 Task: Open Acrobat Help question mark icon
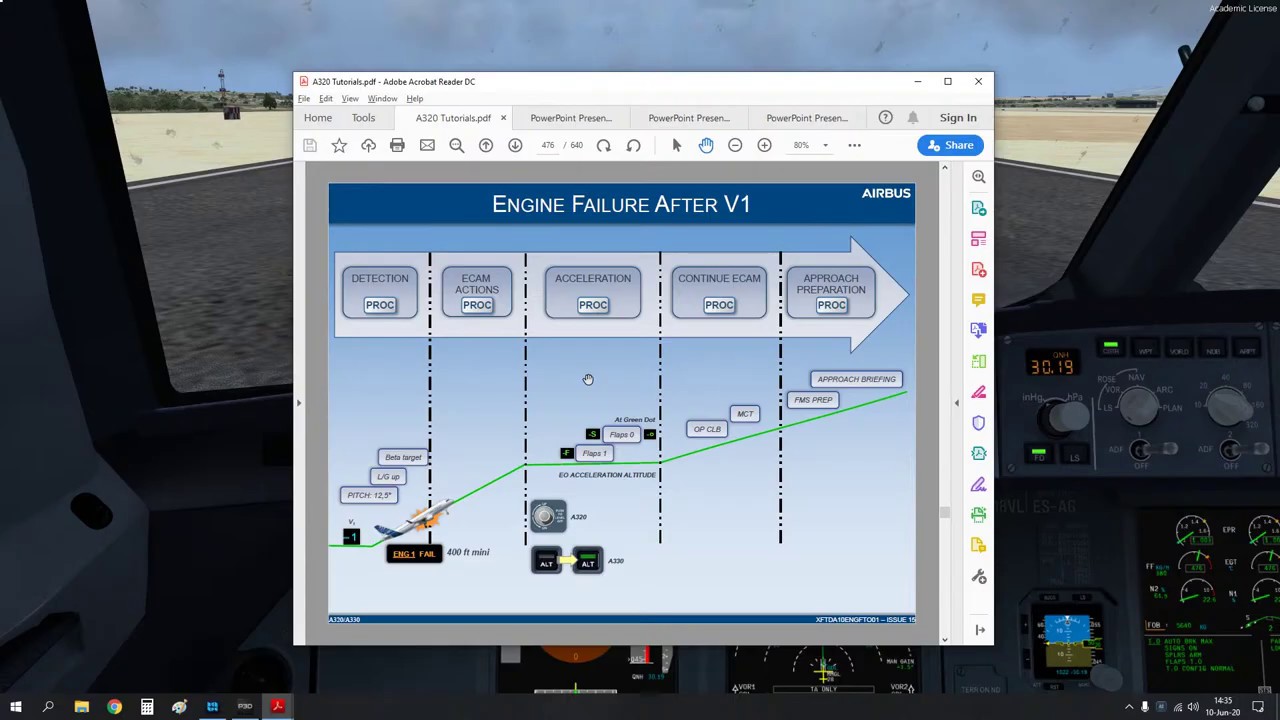pos(885,118)
